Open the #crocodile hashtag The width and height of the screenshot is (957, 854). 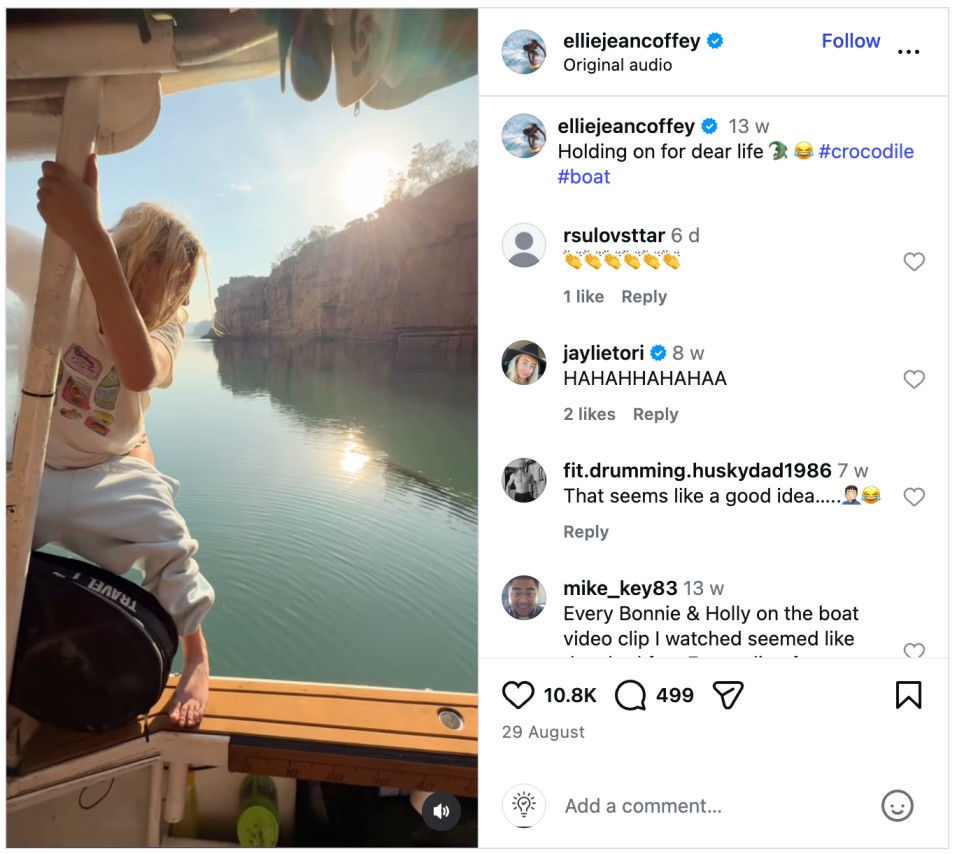tap(866, 152)
